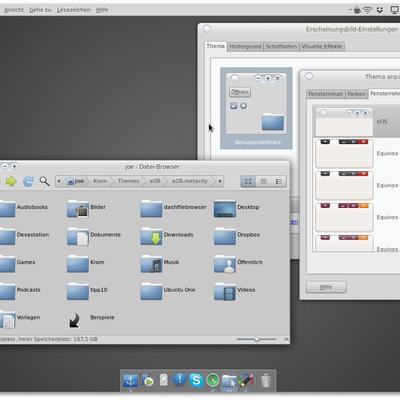This screenshot has width=400, height=400.
Task: Click the blue exclamation icon in dock
Action: (x=179, y=379)
